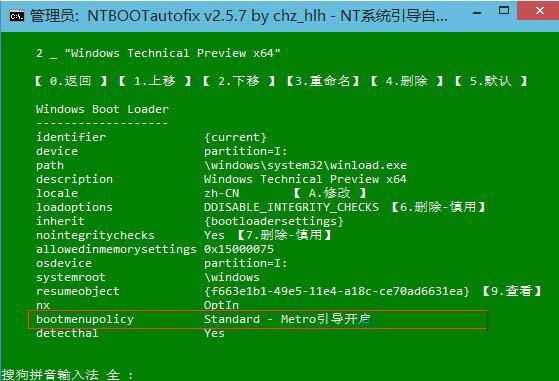Choose the 2.下移 option

click(239, 81)
